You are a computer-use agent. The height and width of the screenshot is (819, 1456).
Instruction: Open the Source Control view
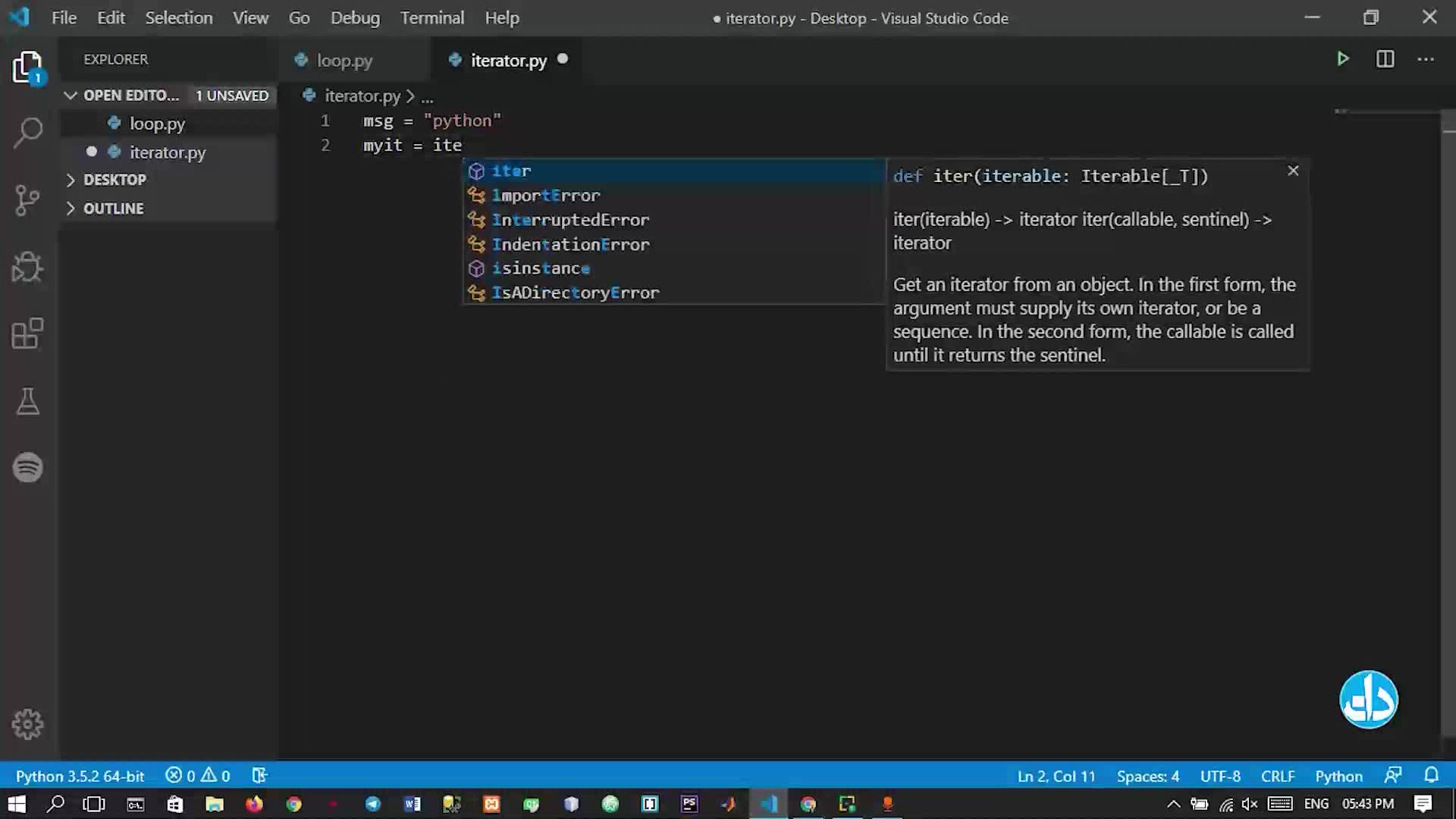[28, 200]
